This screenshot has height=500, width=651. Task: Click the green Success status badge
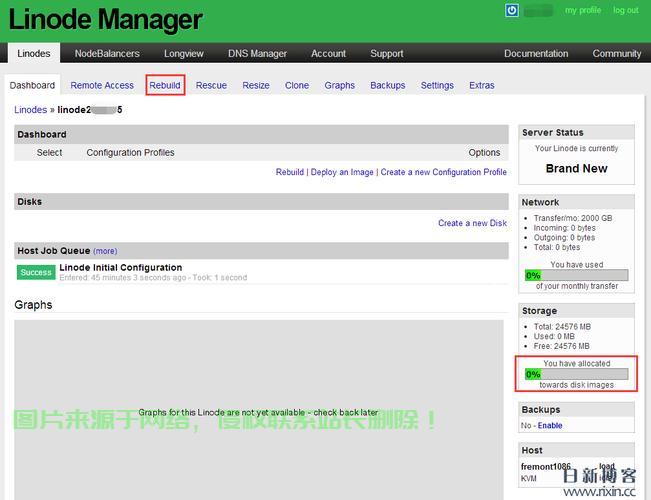(x=36, y=272)
